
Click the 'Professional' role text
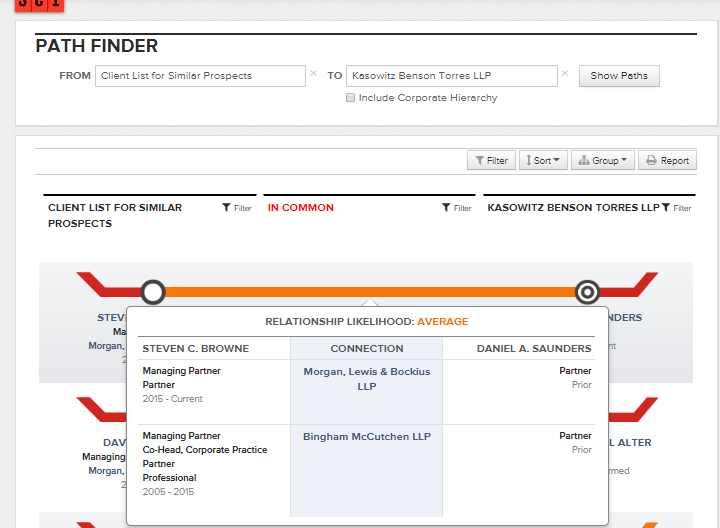point(169,477)
